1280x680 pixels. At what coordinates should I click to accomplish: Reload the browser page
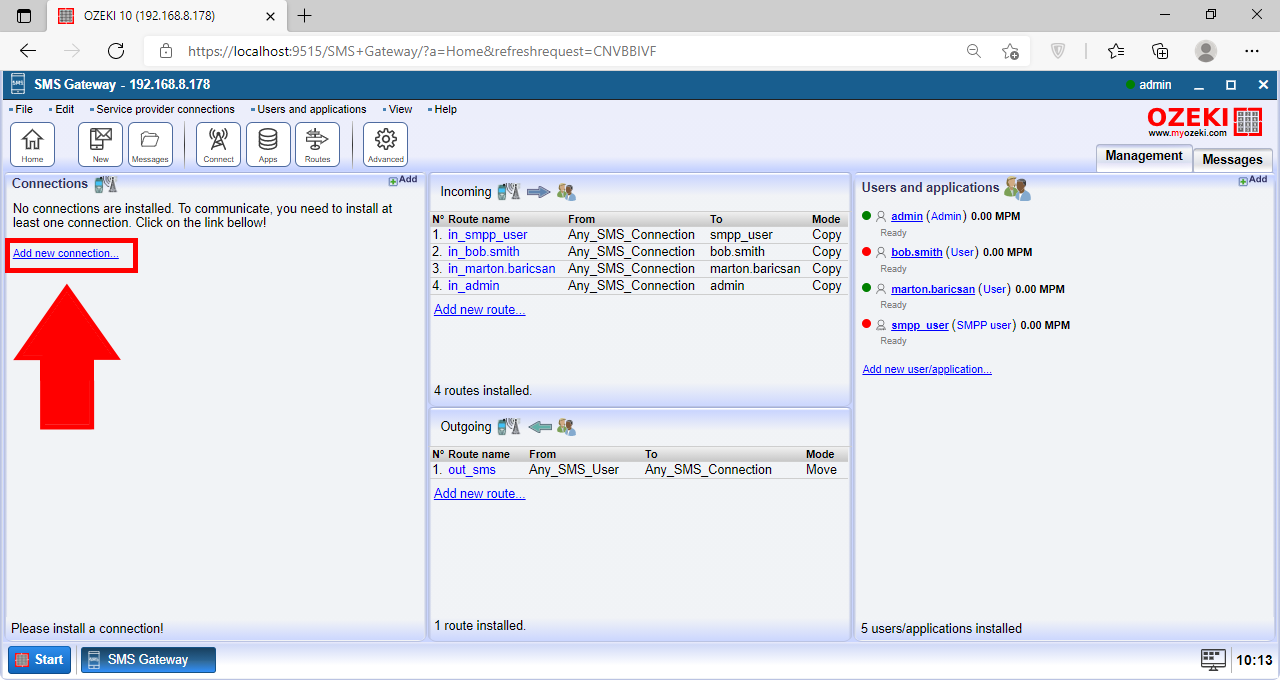[116, 51]
